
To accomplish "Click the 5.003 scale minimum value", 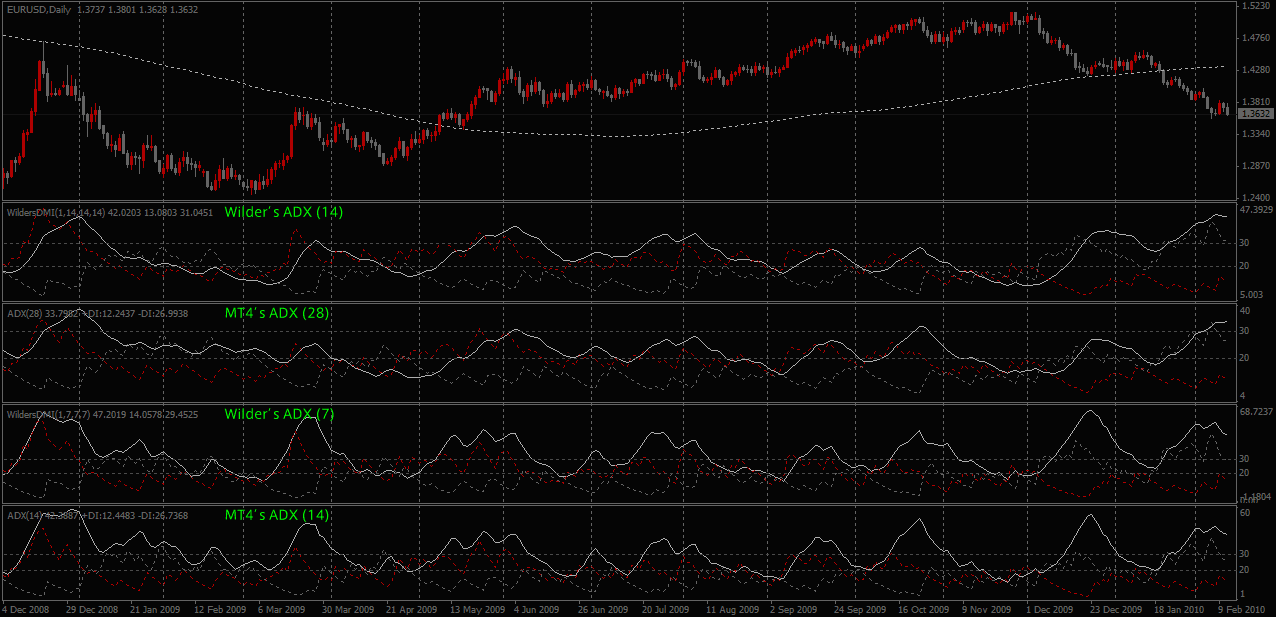I will [x=1251, y=295].
